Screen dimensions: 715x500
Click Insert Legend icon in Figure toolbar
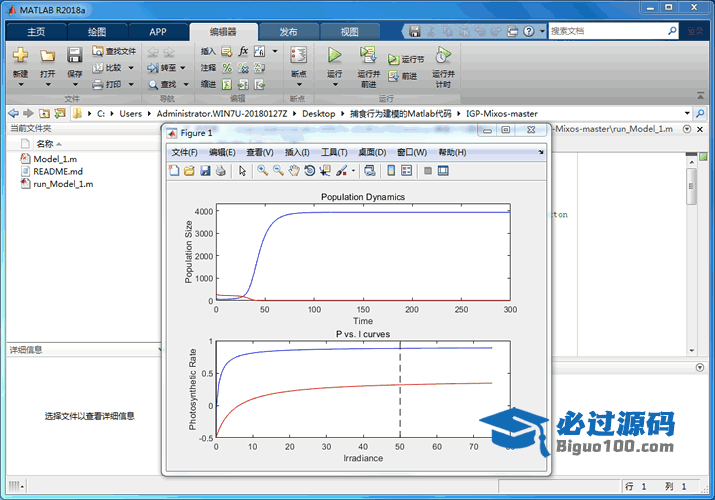406,170
